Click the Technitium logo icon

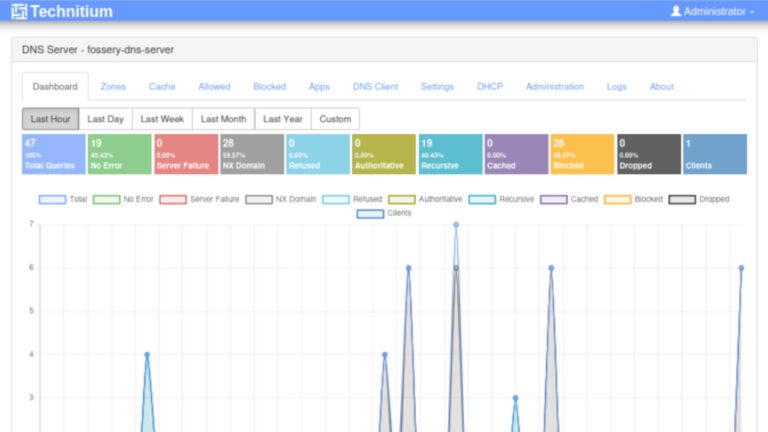19,11
